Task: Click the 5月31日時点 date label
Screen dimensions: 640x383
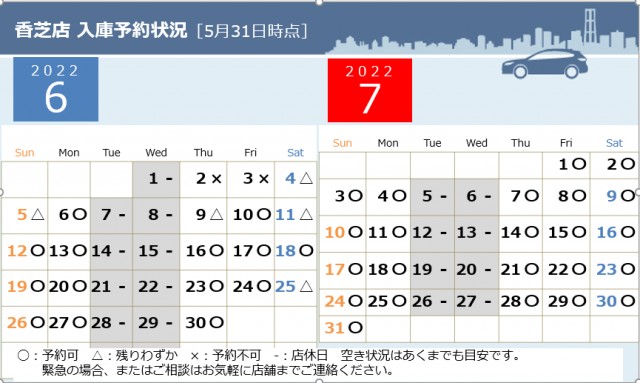Action: point(252,31)
